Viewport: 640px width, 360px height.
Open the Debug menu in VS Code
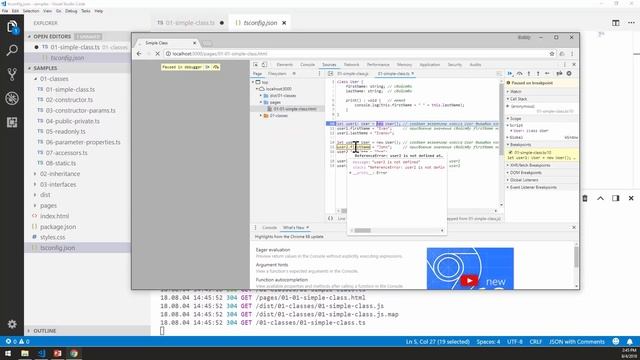pyautogui.click(x=71, y=11)
